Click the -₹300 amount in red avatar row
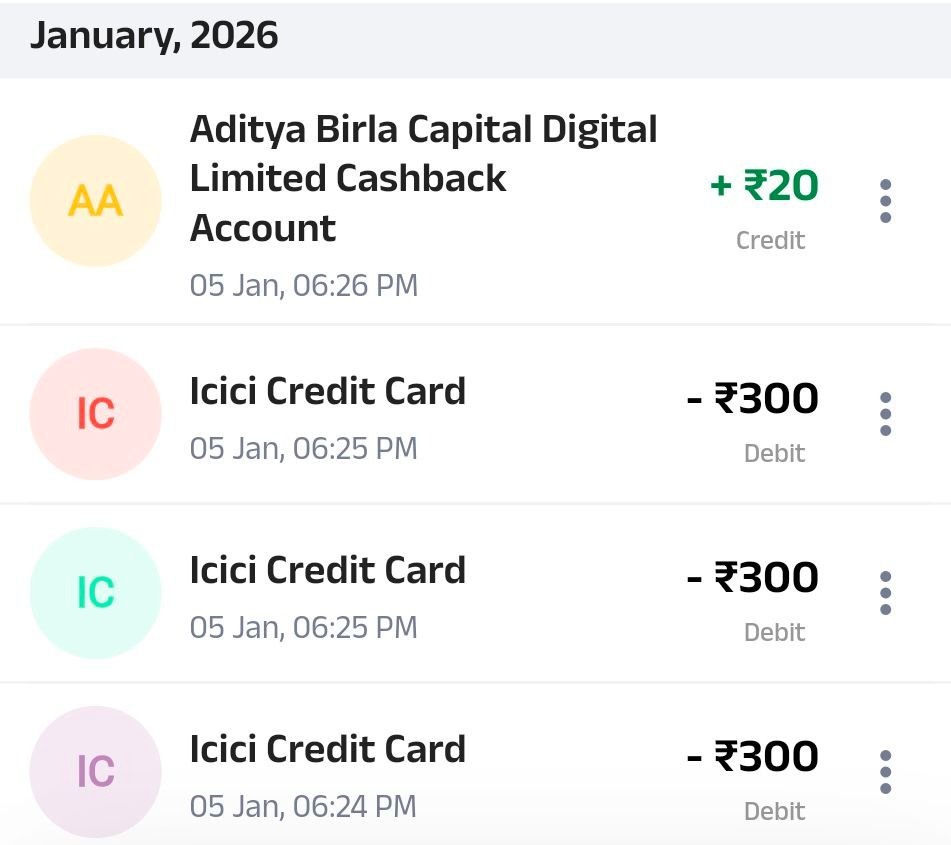This screenshot has height=845, width=951. [x=753, y=399]
